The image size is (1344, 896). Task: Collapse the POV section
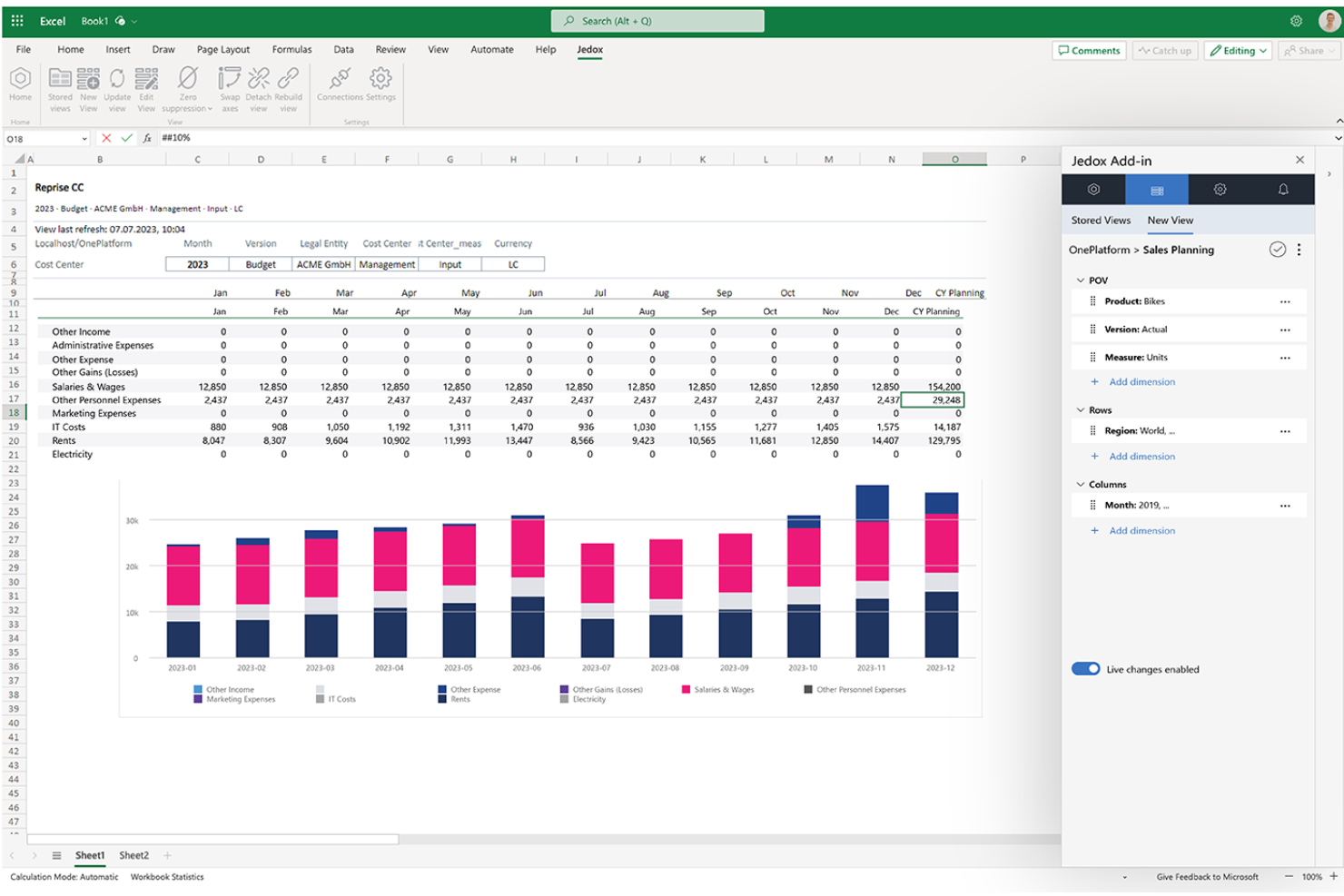pos(1080,281)
